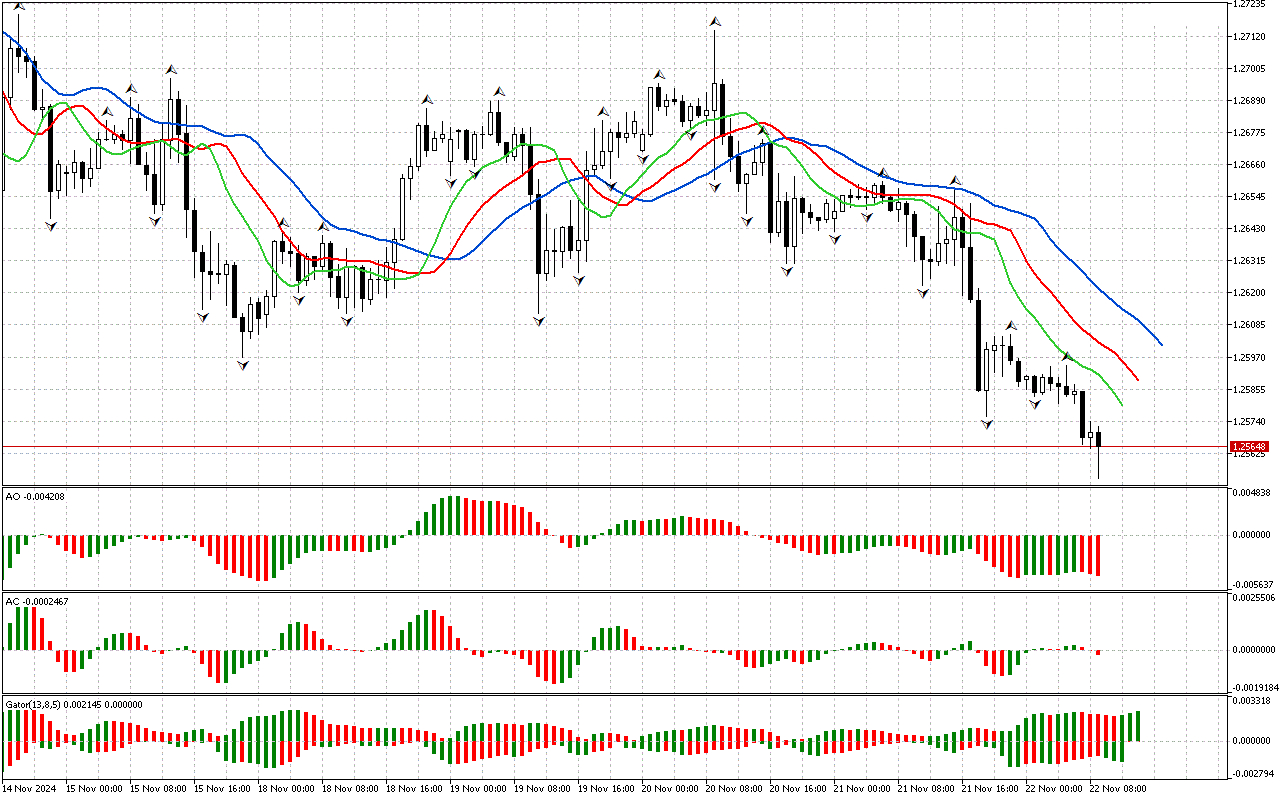Select the AO scale minimum -0.005637

tap(1251, 584)
